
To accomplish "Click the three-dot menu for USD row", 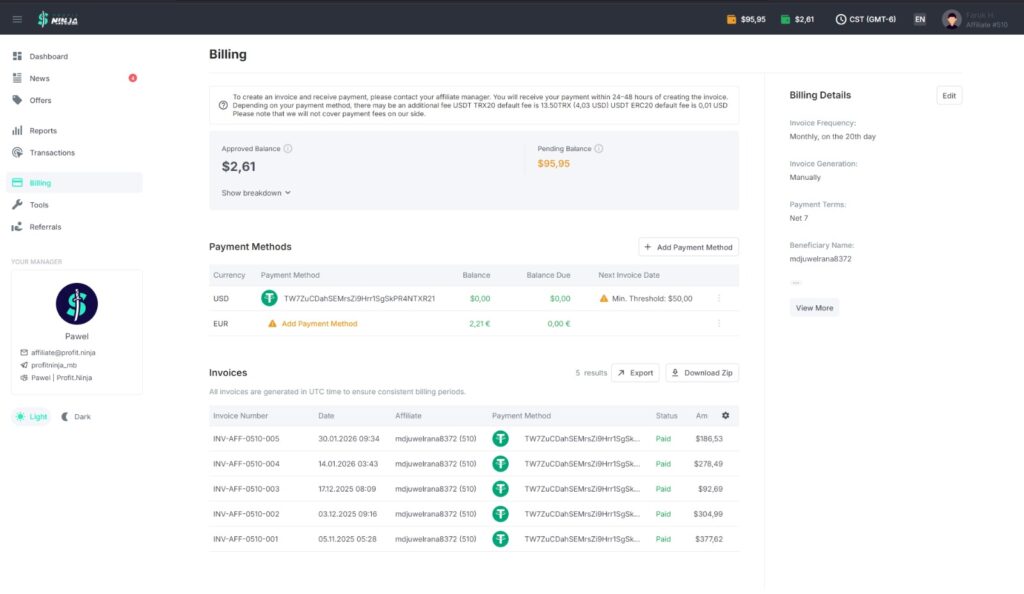I will pyautogui.click(x=718, y=298).
